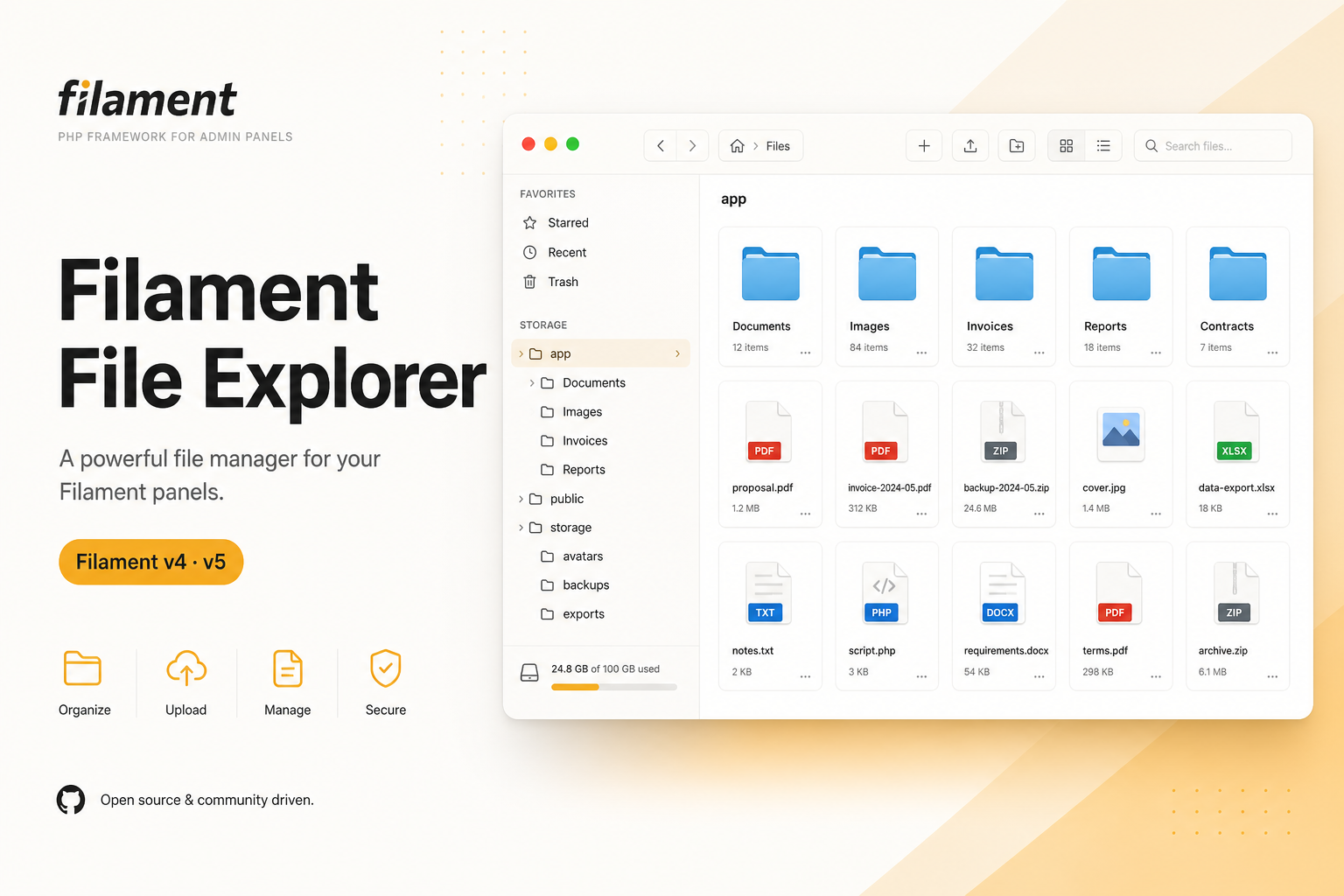Viewport: 1344px width, 896px height.
Task: Select proposal.pdf file icon
Action: (x=768, y=431)
